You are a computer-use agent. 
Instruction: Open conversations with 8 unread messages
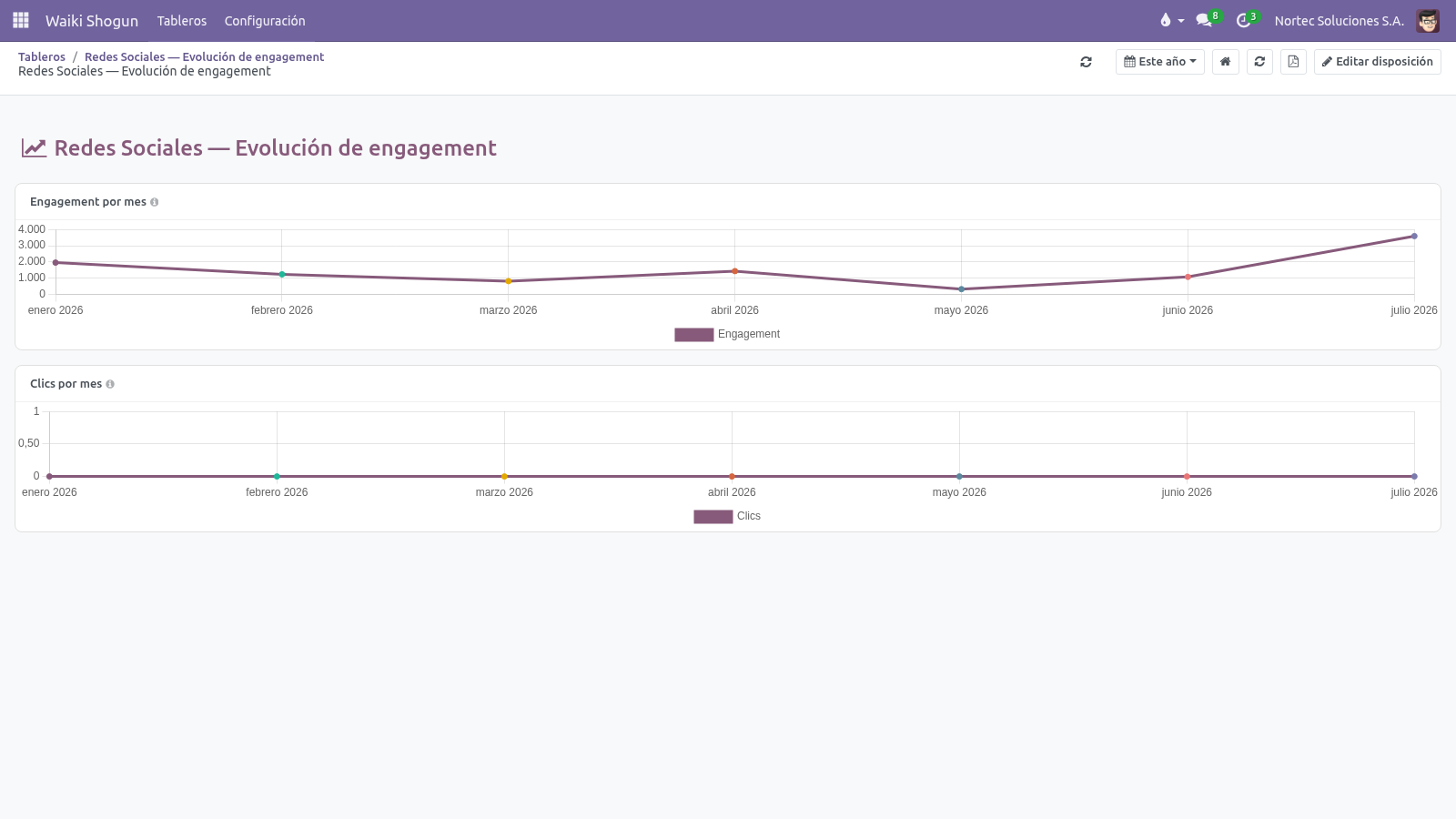(1208, 20)
